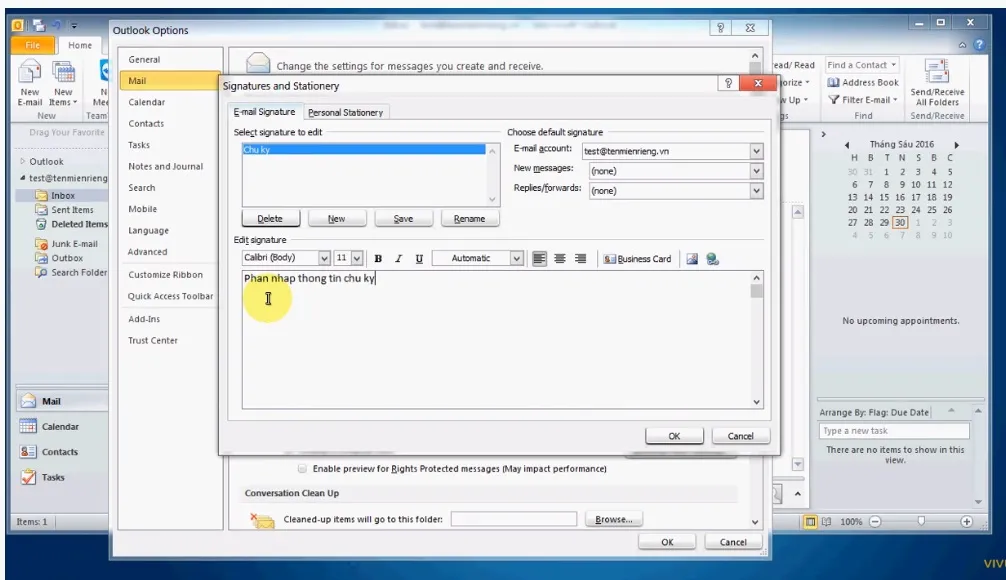Insert a hyperlink into signature
Screen dimensions: 1006x580
[x=712, y=259]
